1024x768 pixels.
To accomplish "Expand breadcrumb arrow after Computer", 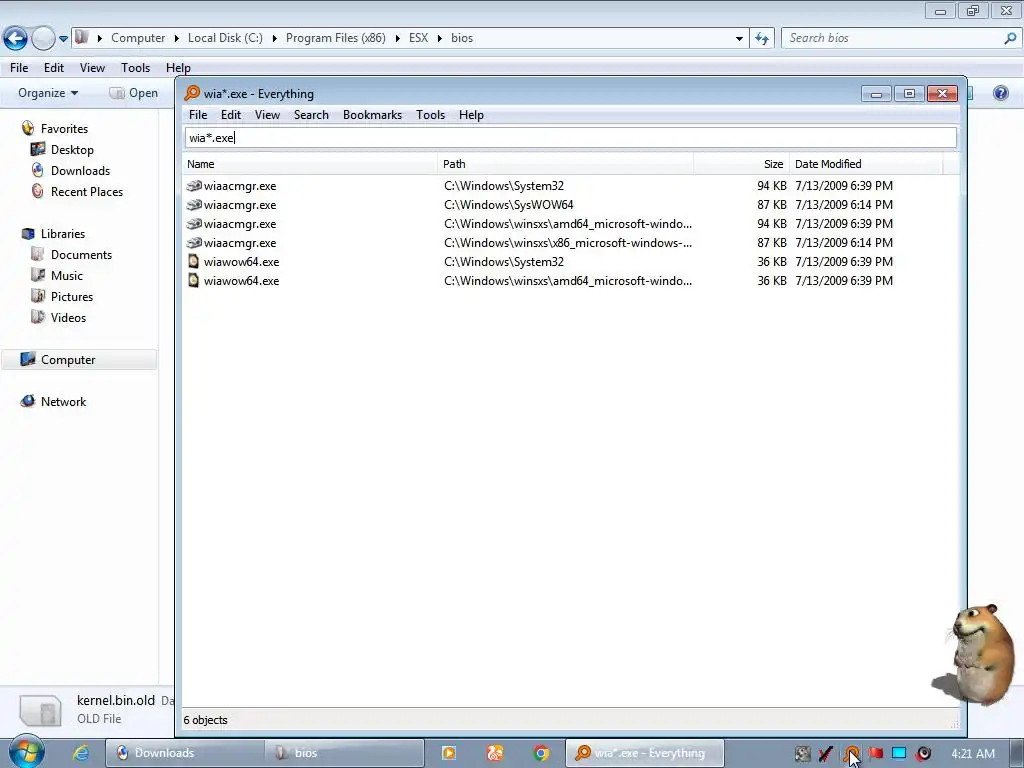I will click(x=176, y=39).
